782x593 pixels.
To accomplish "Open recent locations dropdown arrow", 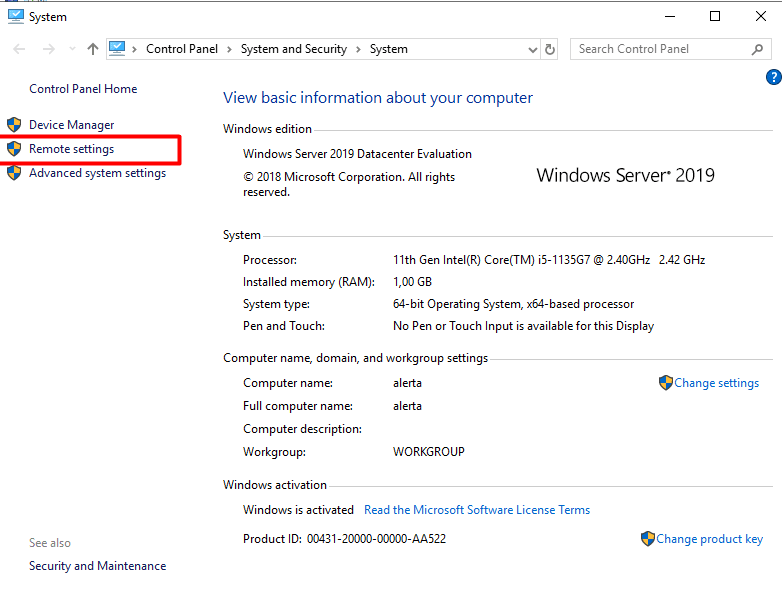I will 72,49.
